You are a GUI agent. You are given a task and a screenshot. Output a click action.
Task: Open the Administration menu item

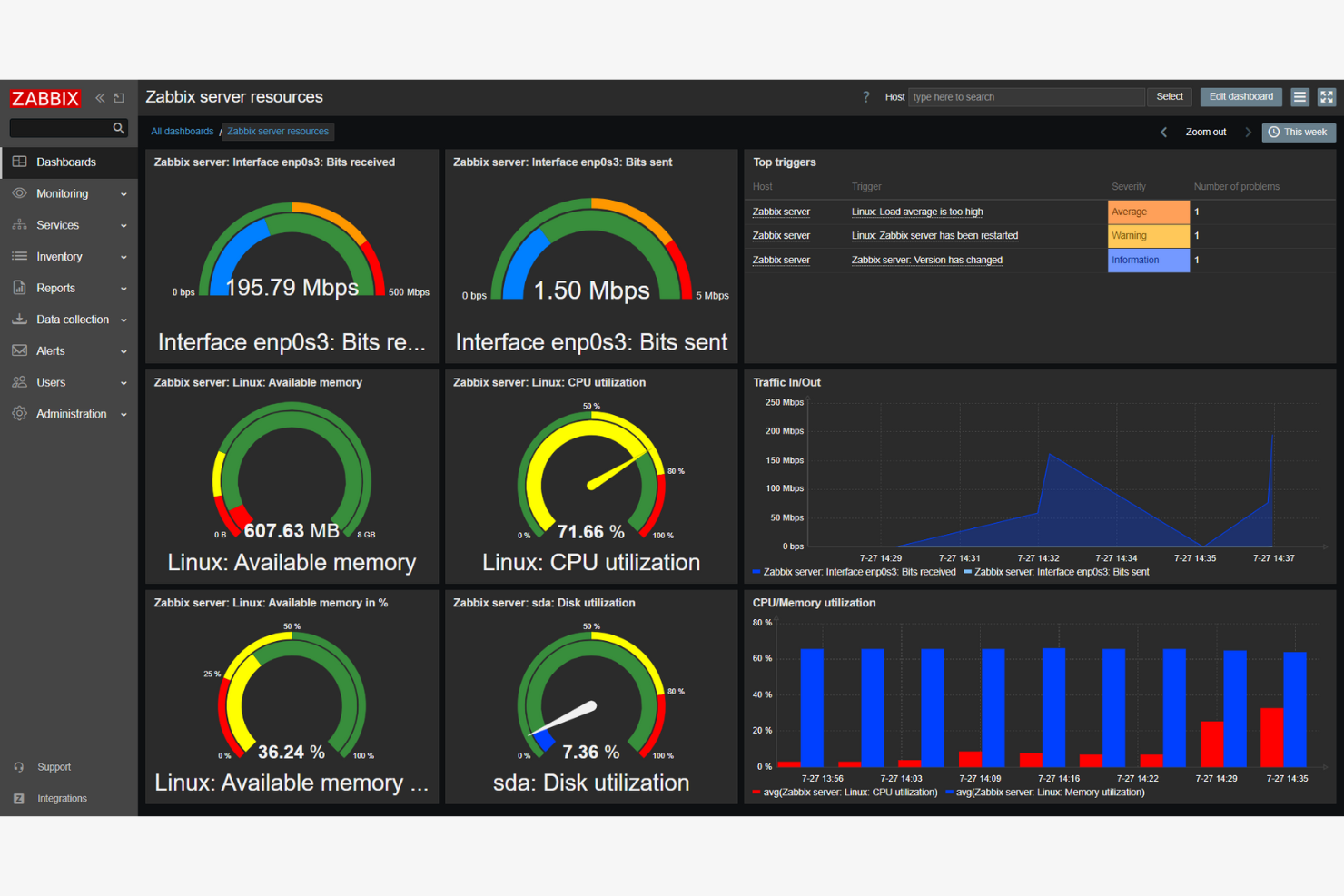(x=69, y=414)
